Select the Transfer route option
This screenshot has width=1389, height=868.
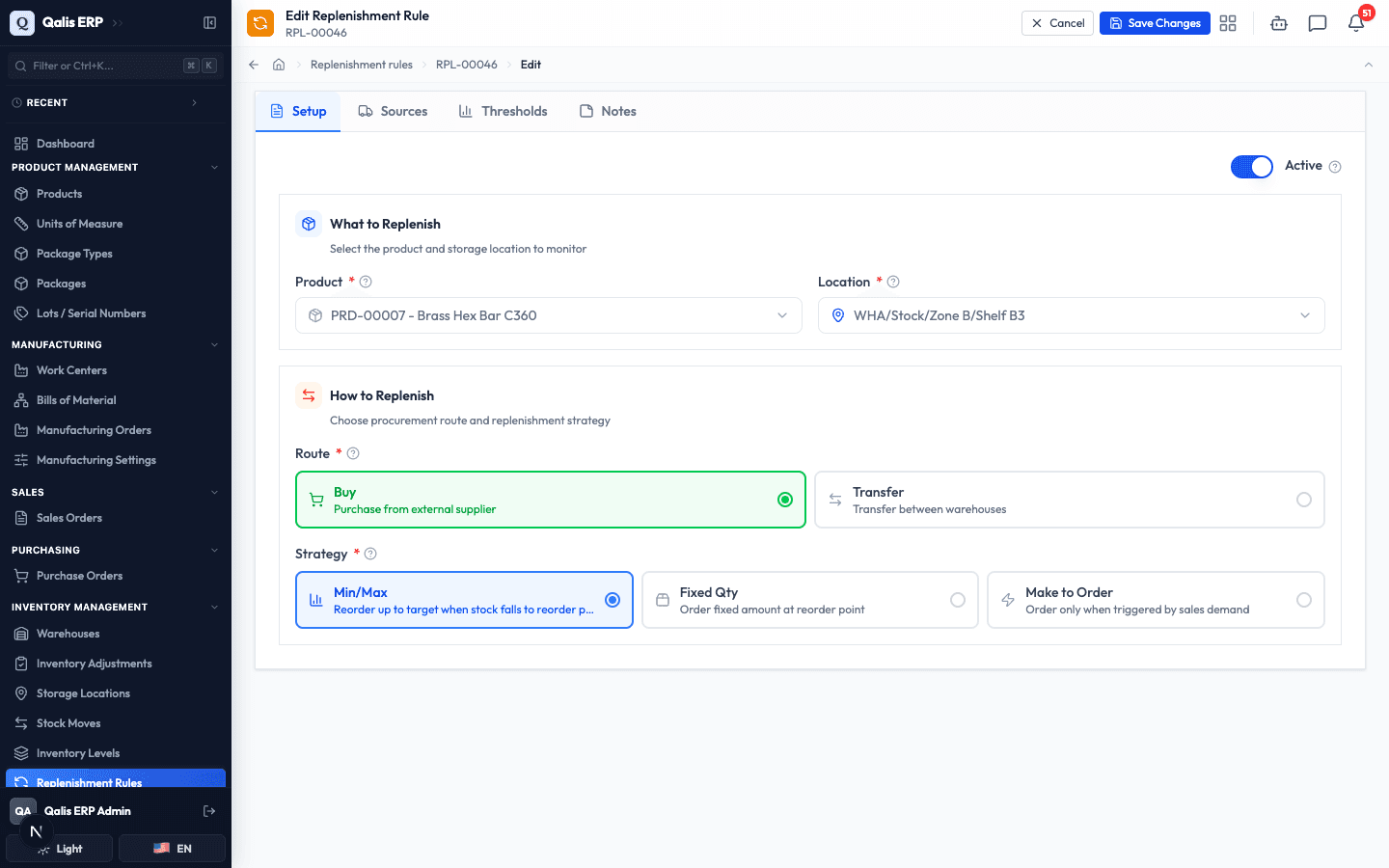point(1070,500)
